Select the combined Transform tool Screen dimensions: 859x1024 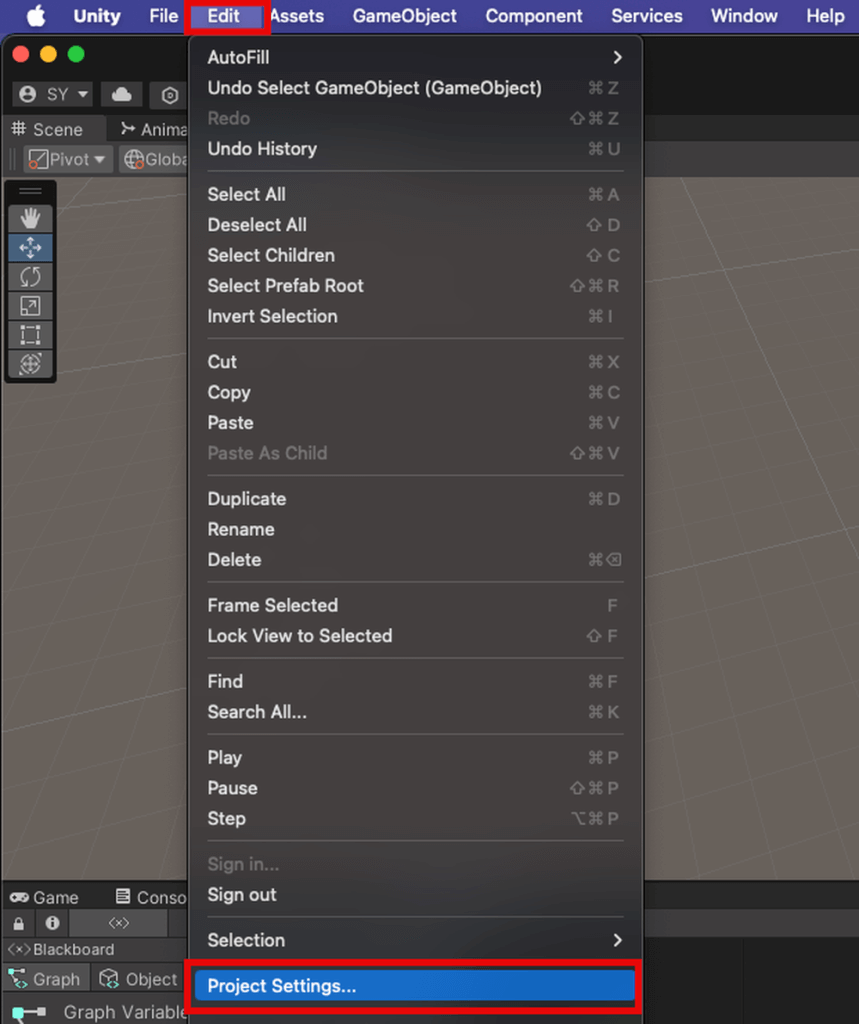[30, 364]
